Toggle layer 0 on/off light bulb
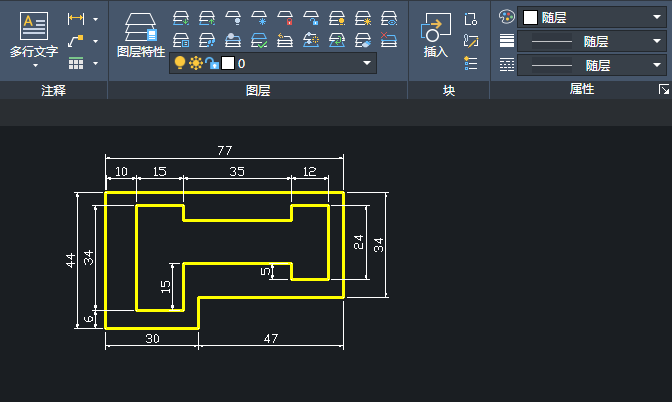Screen dimensions: 672x402 (180, 63)
